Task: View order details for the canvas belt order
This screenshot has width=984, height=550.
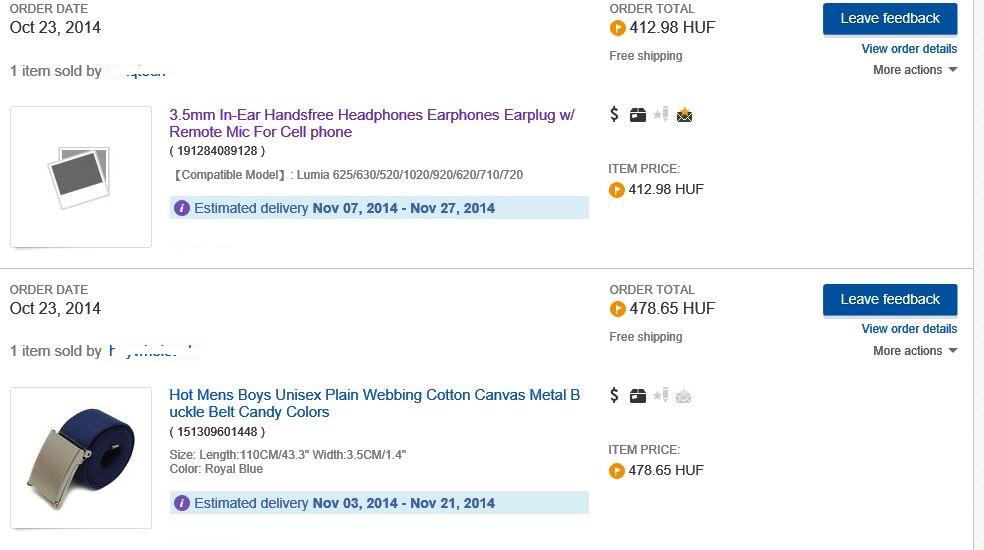Action: coord(909,328)
